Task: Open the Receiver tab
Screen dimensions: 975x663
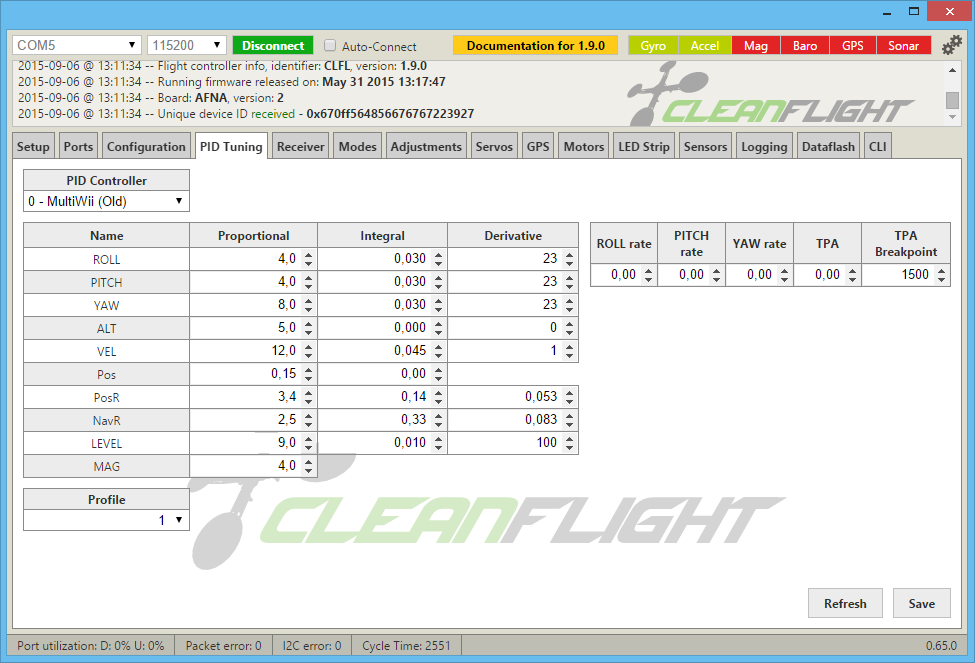Action: [300, 147]
